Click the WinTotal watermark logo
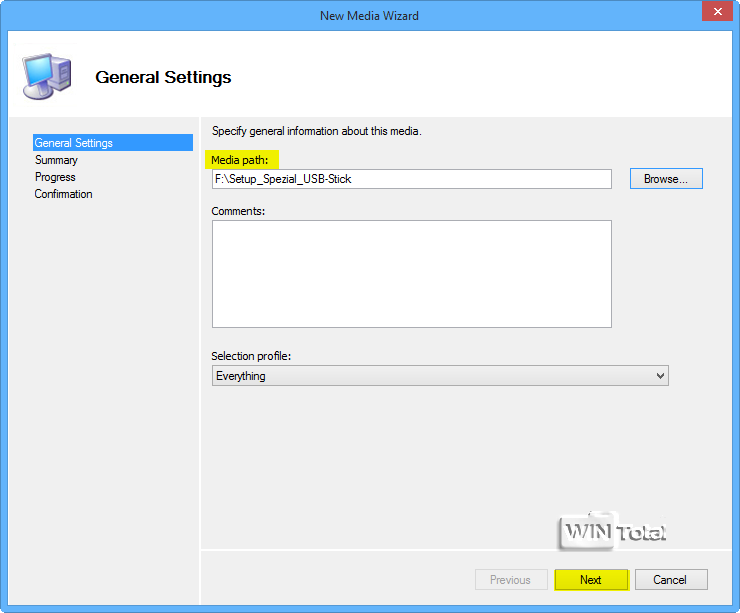The height and width of the screenshot is (613, 740). pos(613,531)
